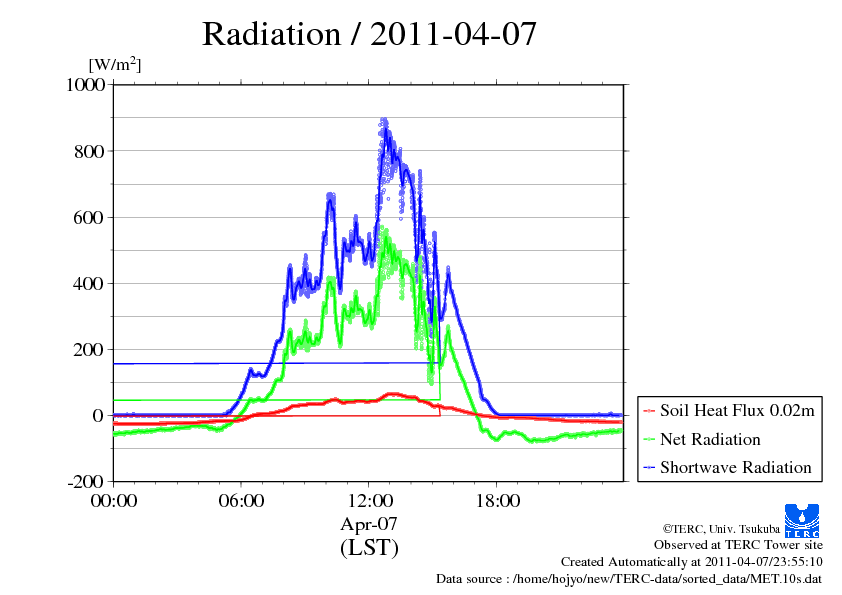Image resolution: width=842 pixels, height=595 pixels.
Task: Click the 600 y-axis tick label
Action: (x=91, y=217)
